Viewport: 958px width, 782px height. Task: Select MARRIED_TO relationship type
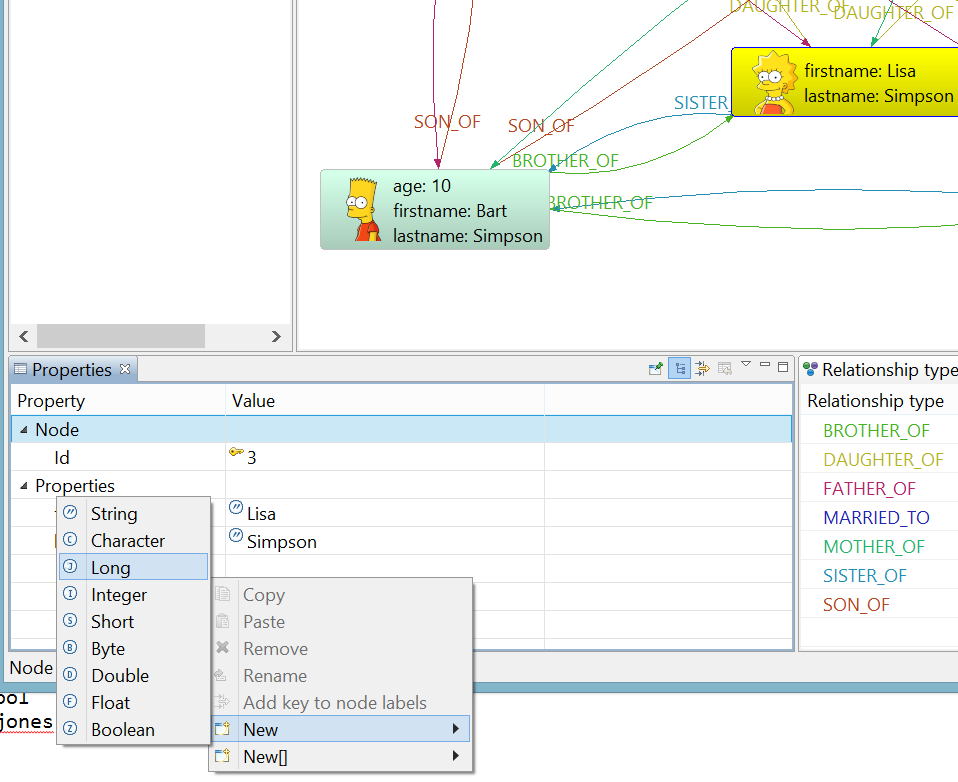[876, 518]
